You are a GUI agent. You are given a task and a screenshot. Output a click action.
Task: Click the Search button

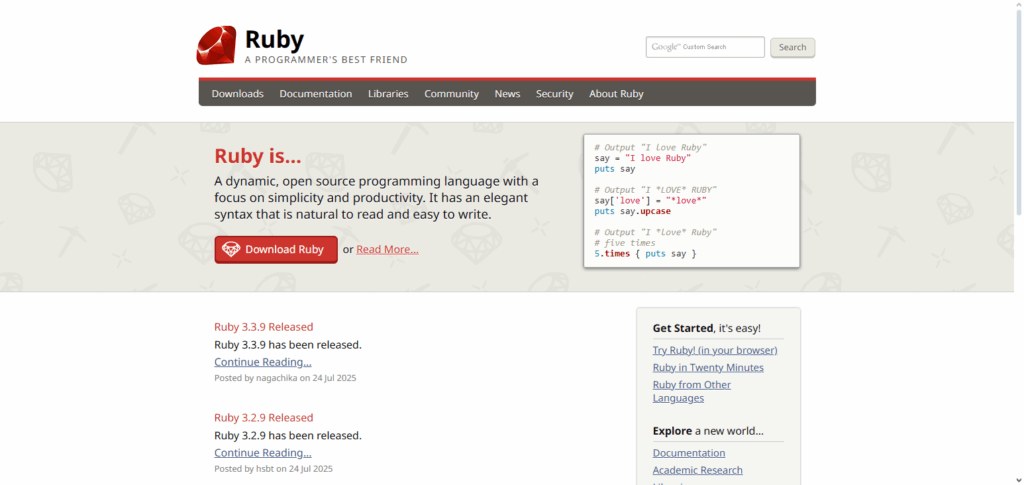pos(792,47)
